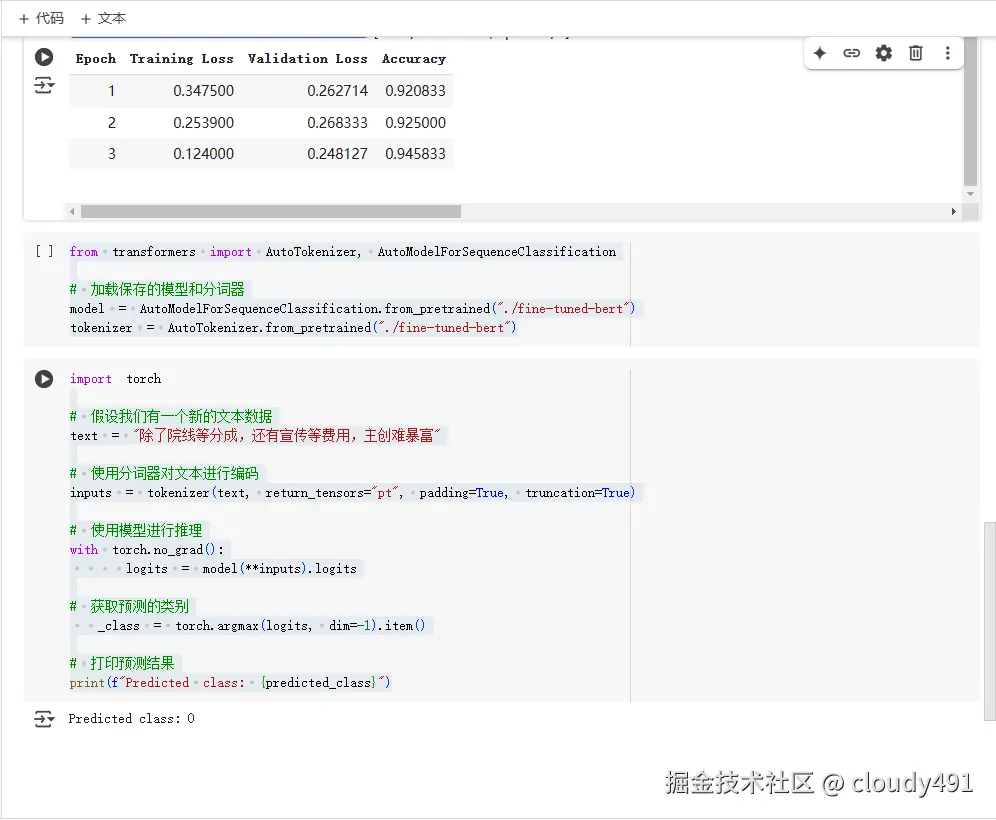Click the AI sparkle icon in the cell toolbar
996x820 pixels.
(x=820, y=53)
